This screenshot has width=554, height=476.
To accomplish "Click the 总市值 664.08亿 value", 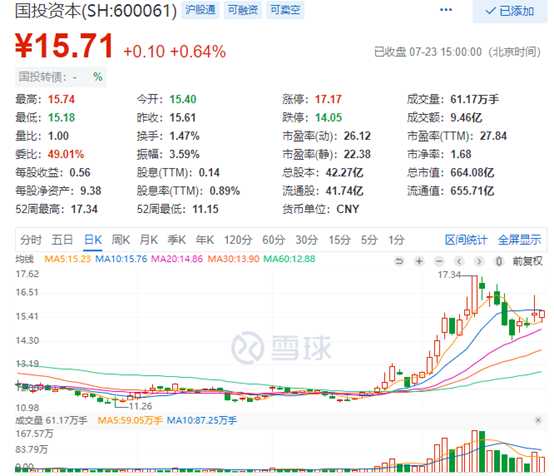I will point(472,172).
